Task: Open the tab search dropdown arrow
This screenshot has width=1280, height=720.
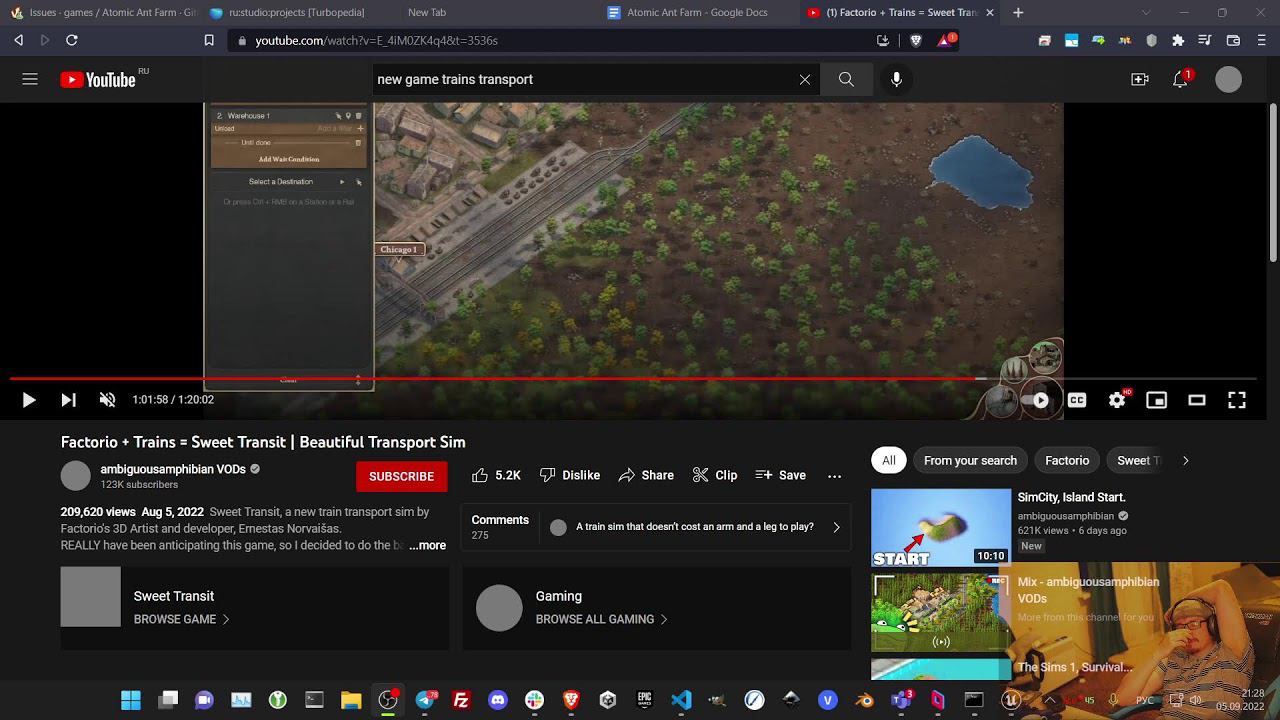Action: (1144, 13)
